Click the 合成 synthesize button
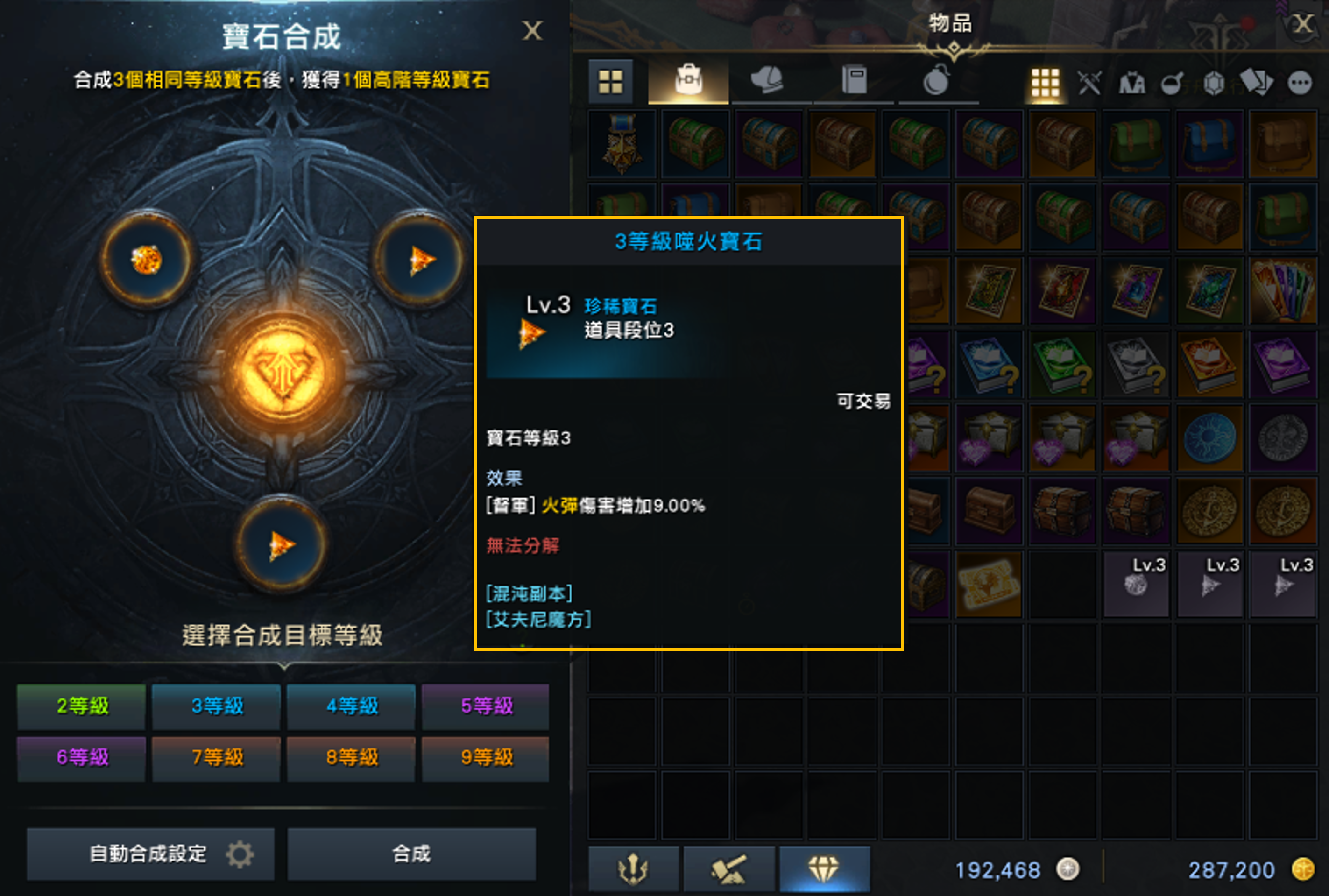The height and width of the screenshot is (896, 1329). (x=411, y=854)
